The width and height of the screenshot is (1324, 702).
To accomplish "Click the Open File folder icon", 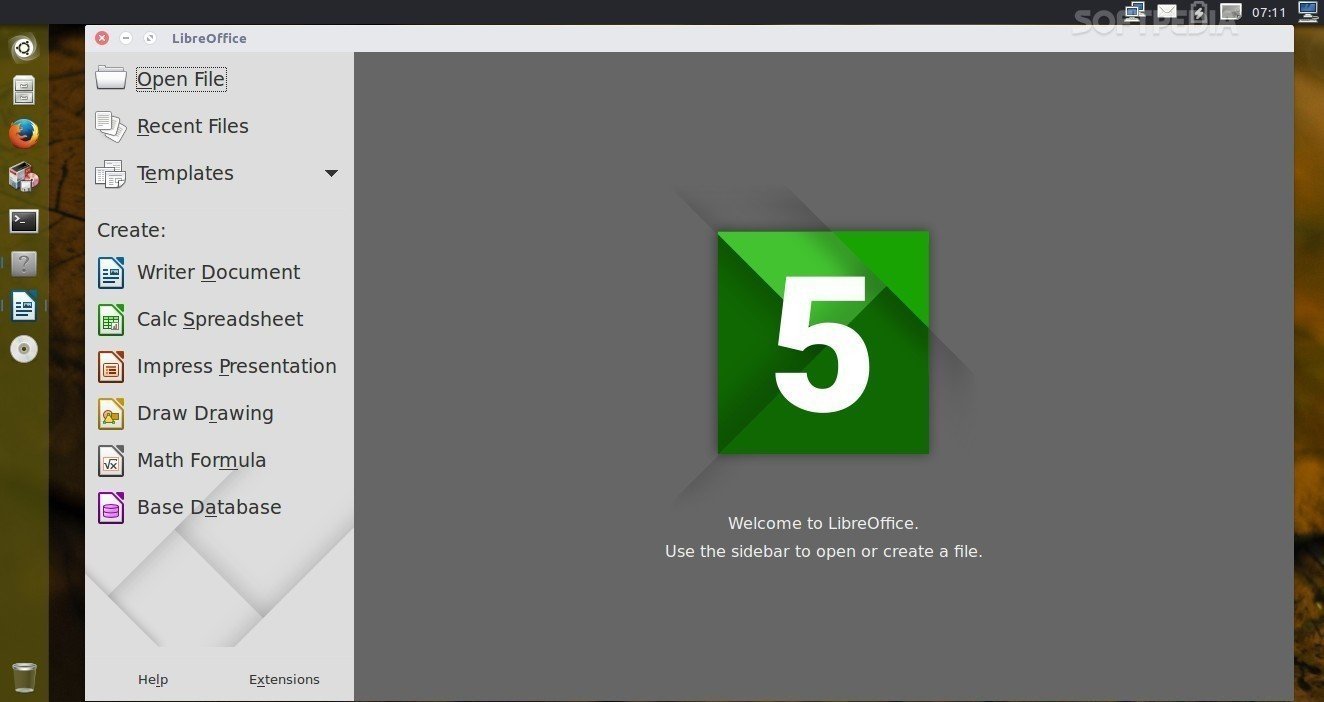I will pos(111,78).
